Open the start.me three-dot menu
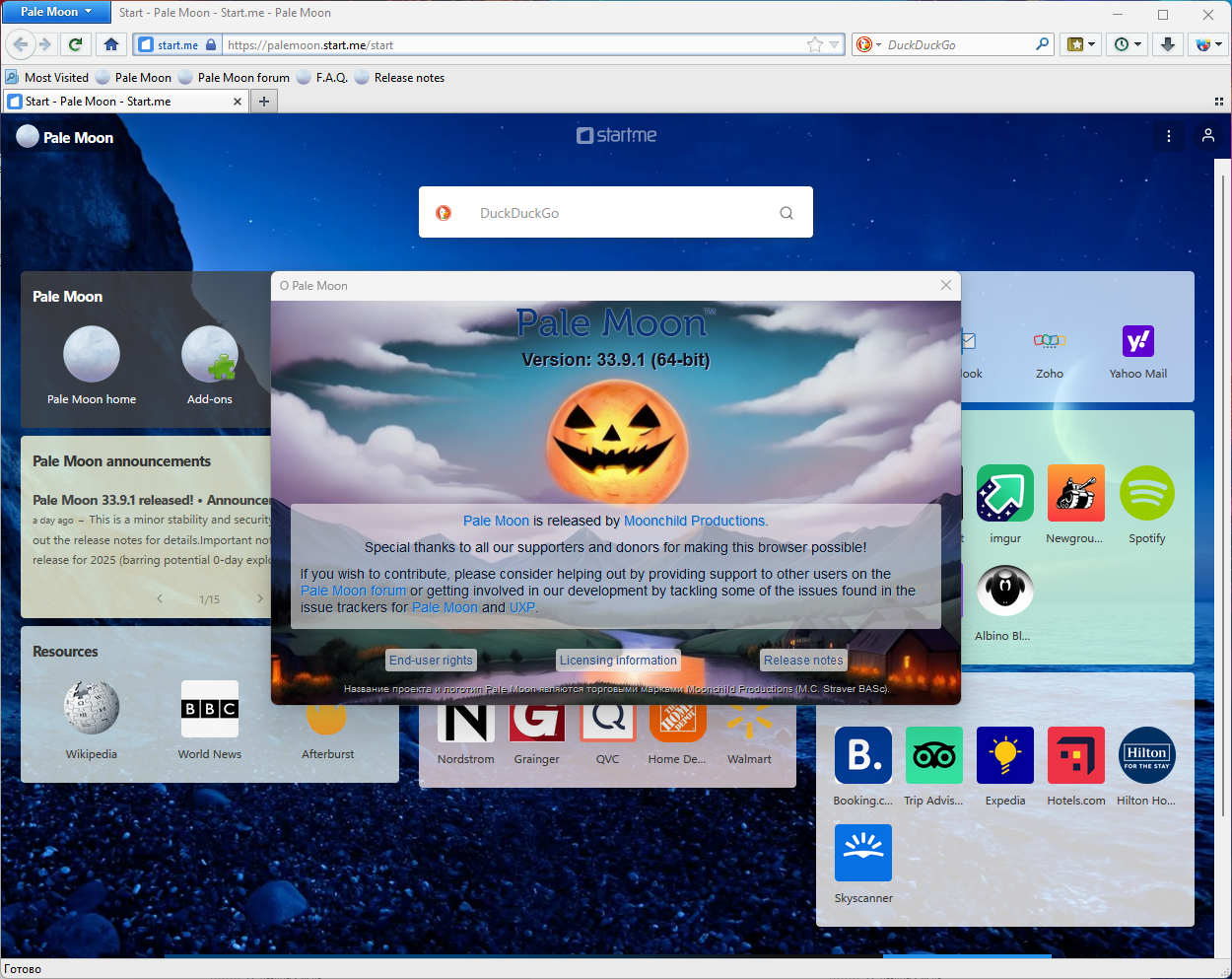Screen dimensions: 1232x979 pyautogui.click(x=1169, y=136)
